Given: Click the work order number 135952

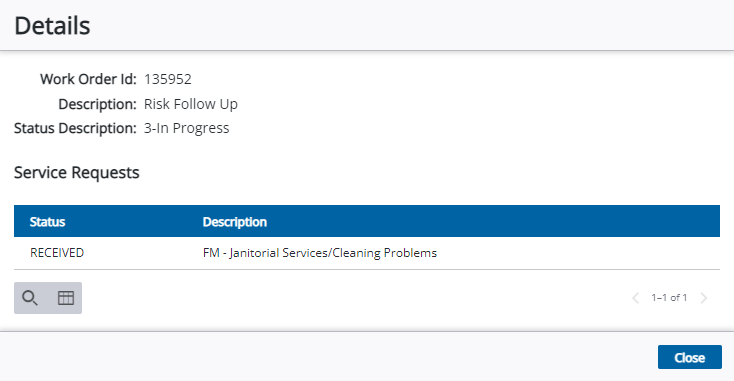Looking at the screenshot, I should coord(168,79).
